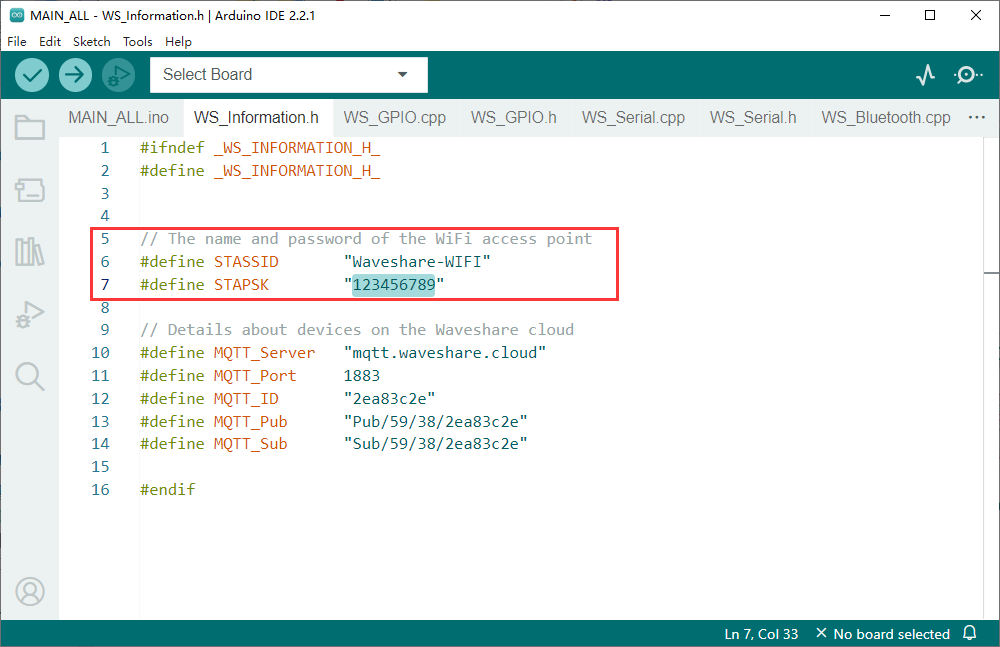Click the #ifndef _WS_INFORMATION_H_ line
The width and height of the screenshot is (1000, 647).
[x=260, y=148]
